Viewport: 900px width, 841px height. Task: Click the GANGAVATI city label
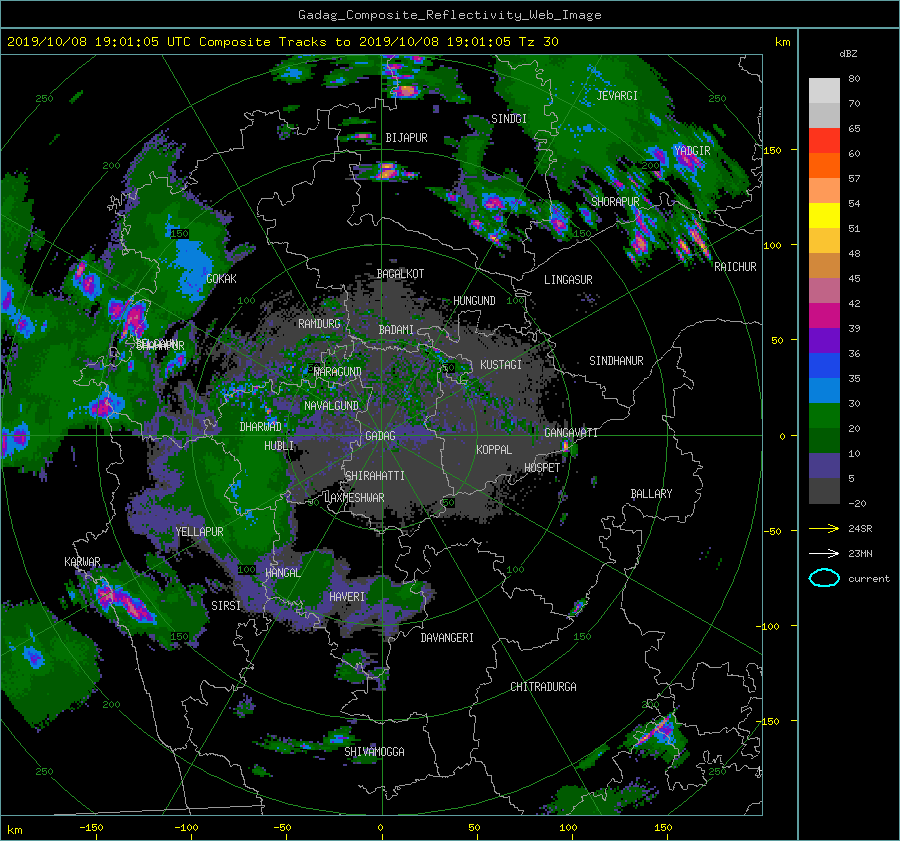point(571,433)
